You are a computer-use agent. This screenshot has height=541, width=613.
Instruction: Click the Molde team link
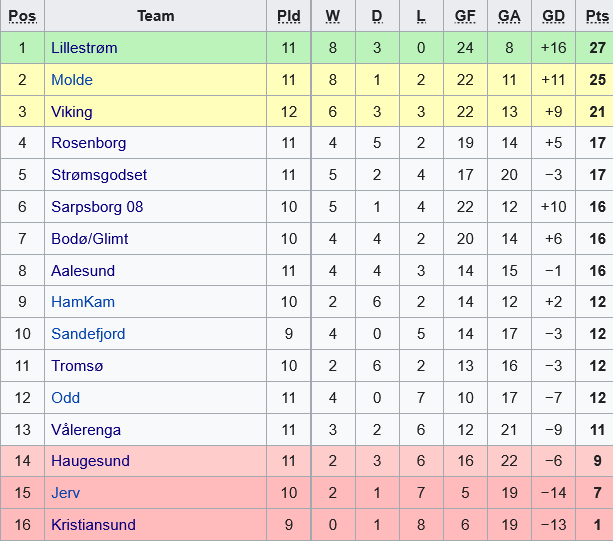(72, 79)
